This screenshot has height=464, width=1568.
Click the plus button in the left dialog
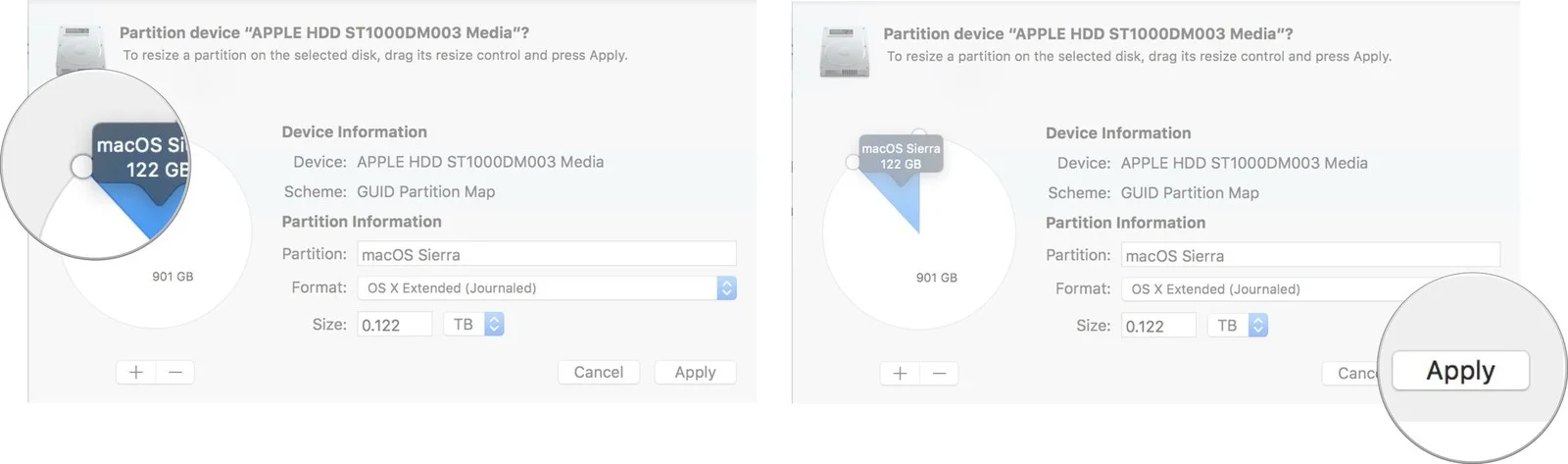(x=136, y=373)
